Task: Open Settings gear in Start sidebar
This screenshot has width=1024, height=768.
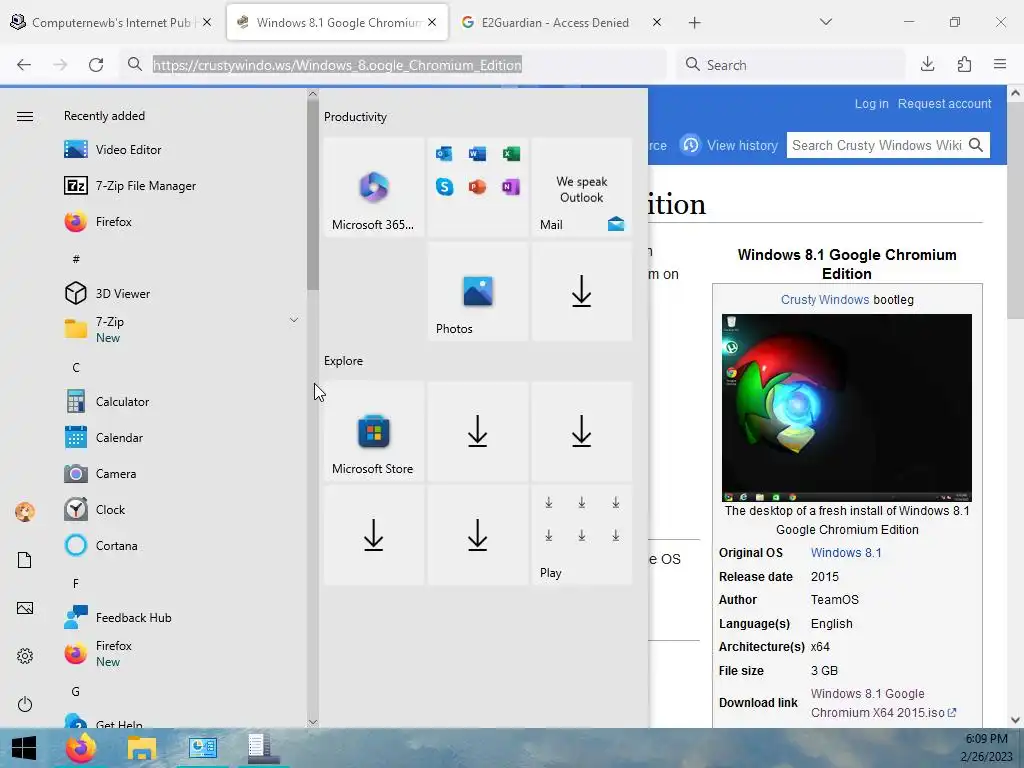Action: (x=25, y=656)
